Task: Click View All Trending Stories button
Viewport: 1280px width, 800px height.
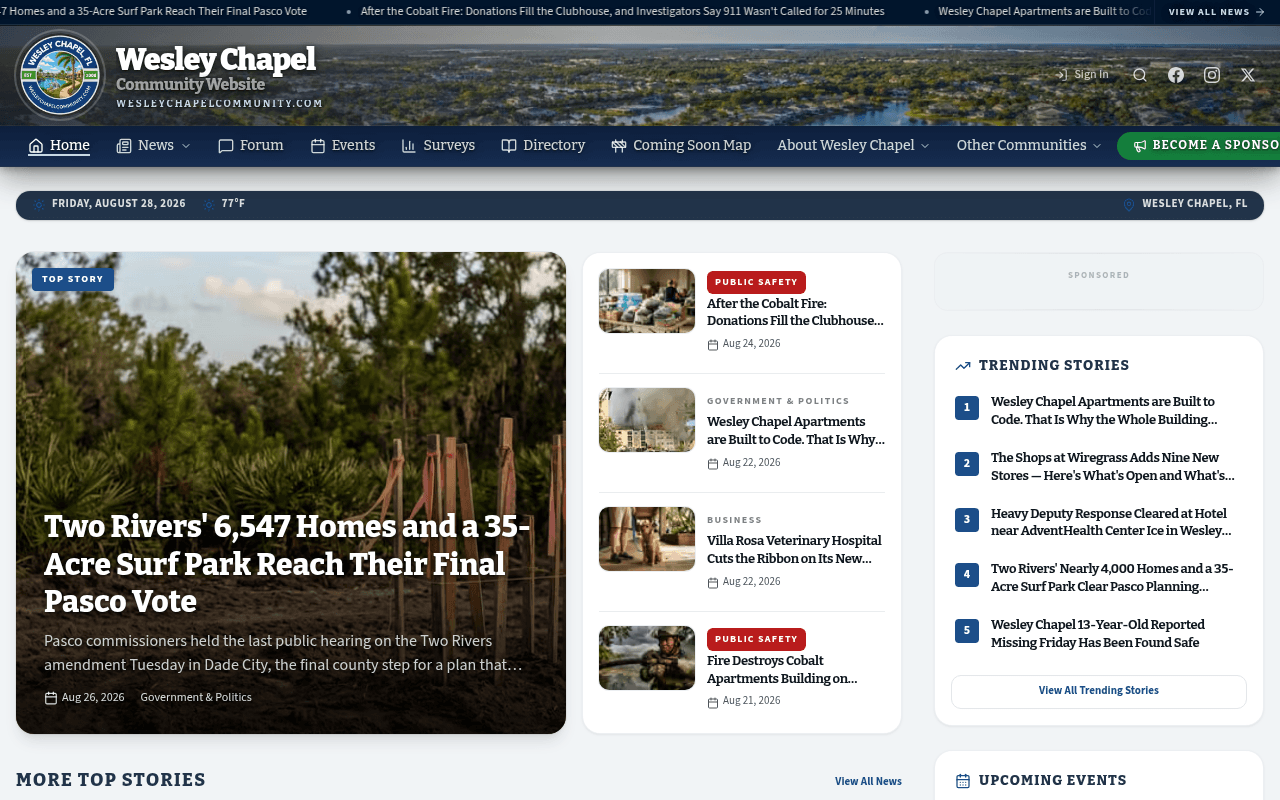Action: (x=1099, y=691)
